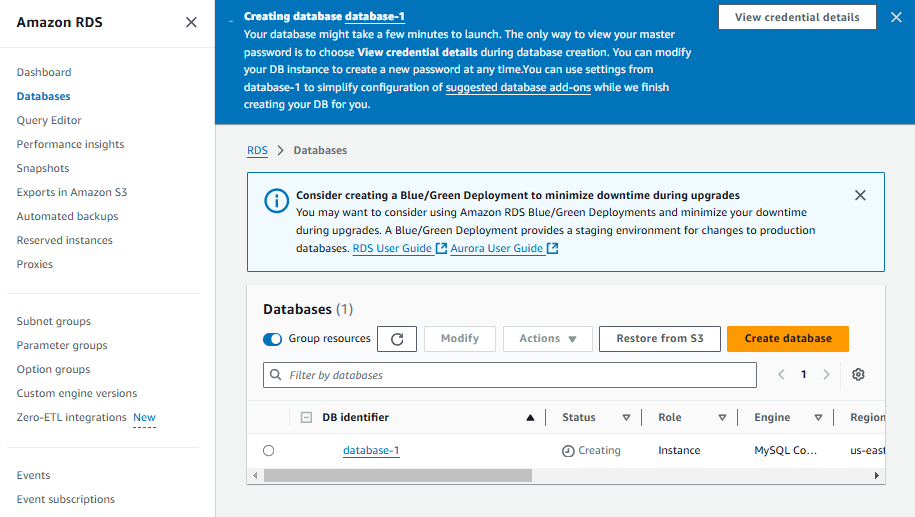Collapse the DB identifier group icon
The image size is (915, 517).
pyautogui.click(x=306, y=418)
